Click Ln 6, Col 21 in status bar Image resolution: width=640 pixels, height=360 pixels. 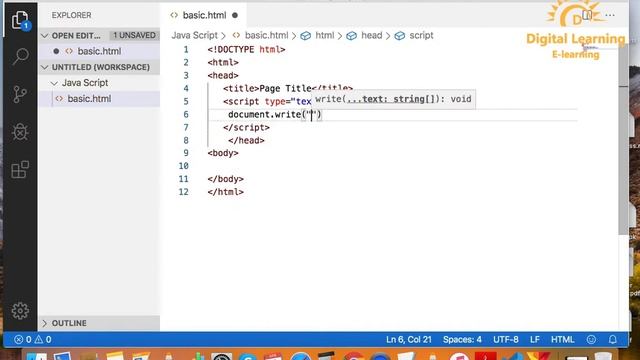click(409, 340)
